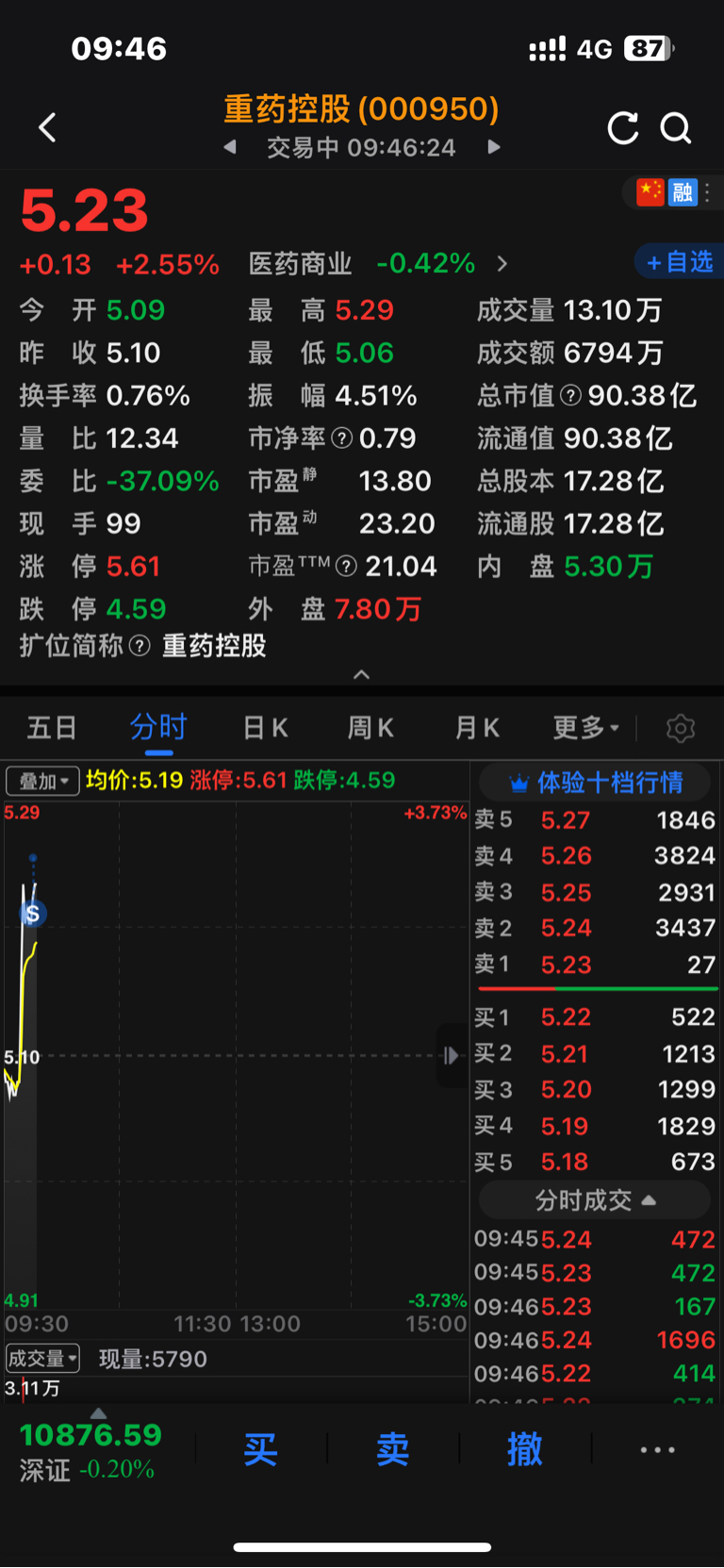This screenshot has height=1568, width=724.
Task: Go to previous stock arrow
Action: point(230,147)
